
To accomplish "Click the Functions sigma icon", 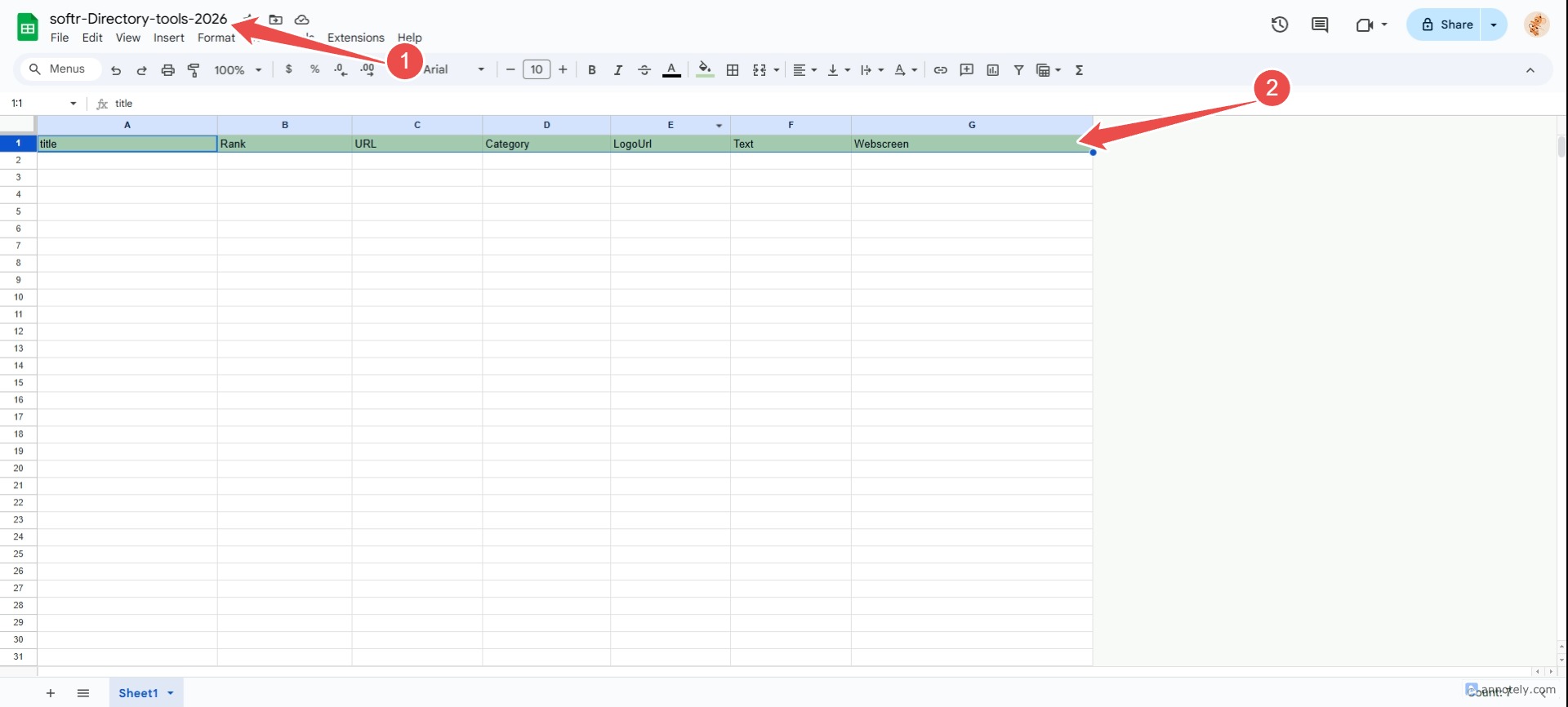I will pyautogui.click(x=1079, y=70).
